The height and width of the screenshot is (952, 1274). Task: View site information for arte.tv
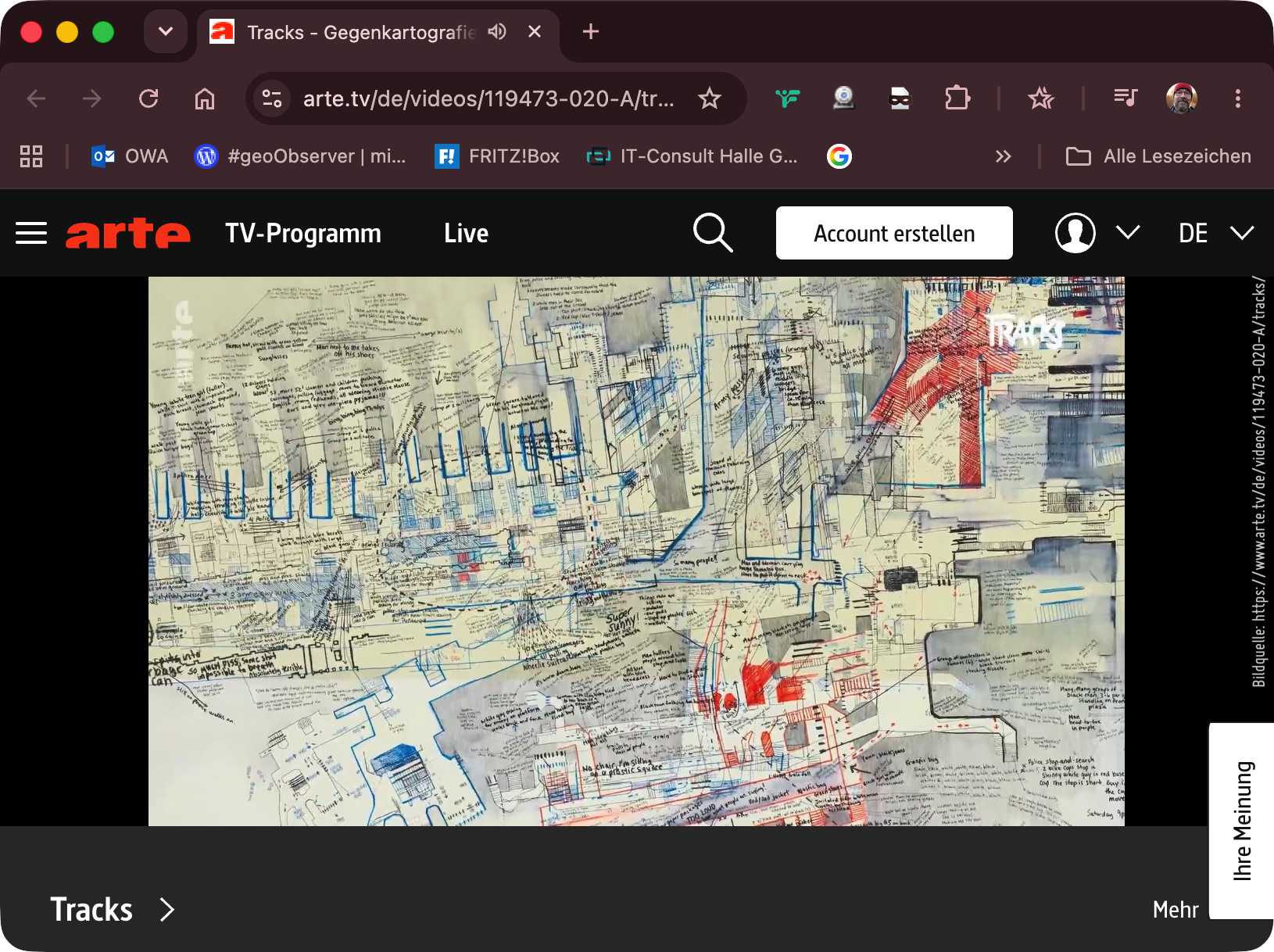pos(272,98)
